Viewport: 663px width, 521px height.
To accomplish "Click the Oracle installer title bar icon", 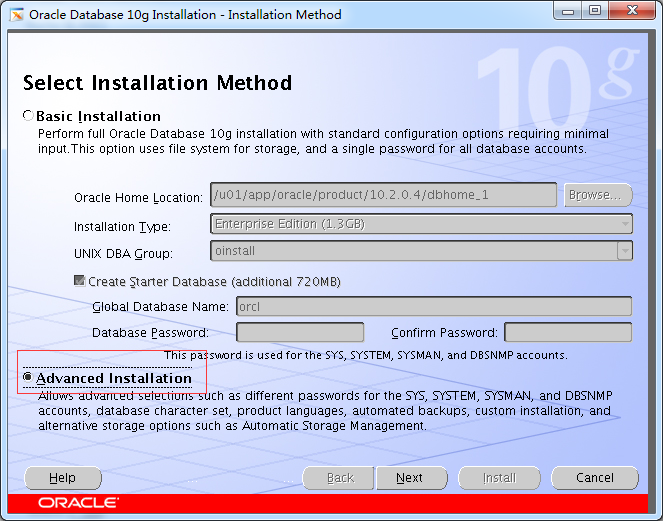I will (x=17, y=15).
